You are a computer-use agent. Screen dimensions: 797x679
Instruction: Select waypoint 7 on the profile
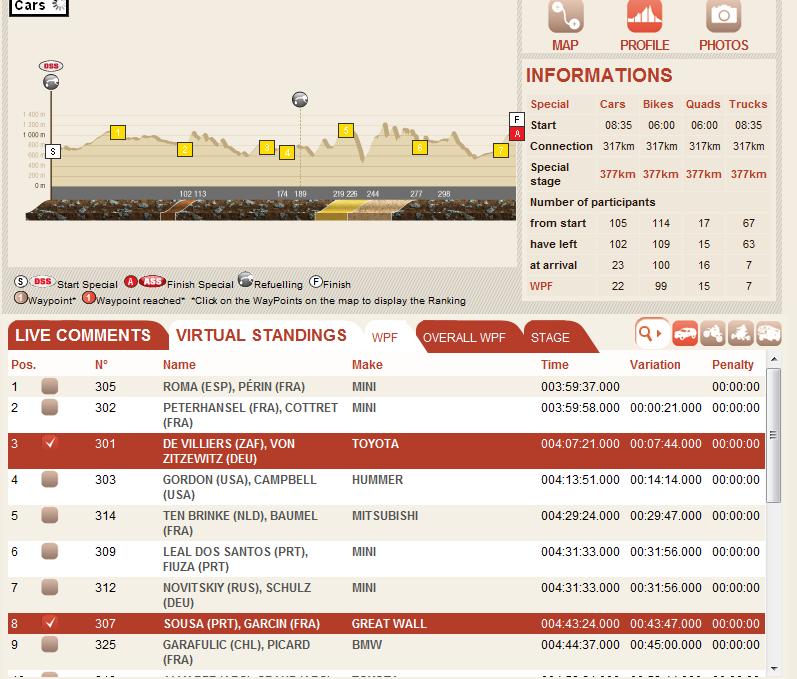(501, 150)
